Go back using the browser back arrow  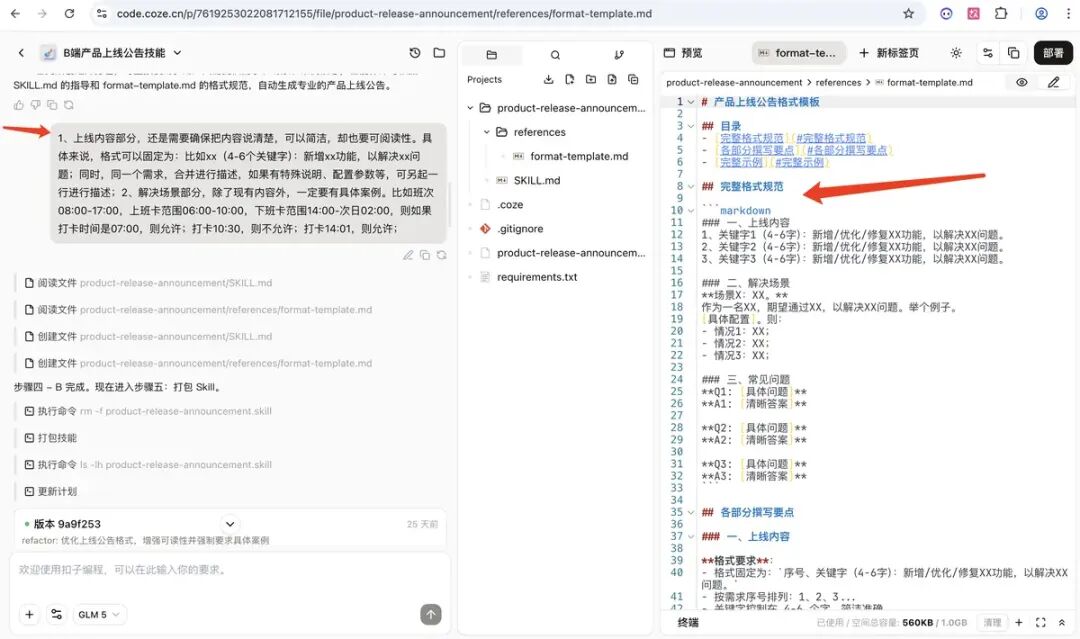click(x=15, y=13)
